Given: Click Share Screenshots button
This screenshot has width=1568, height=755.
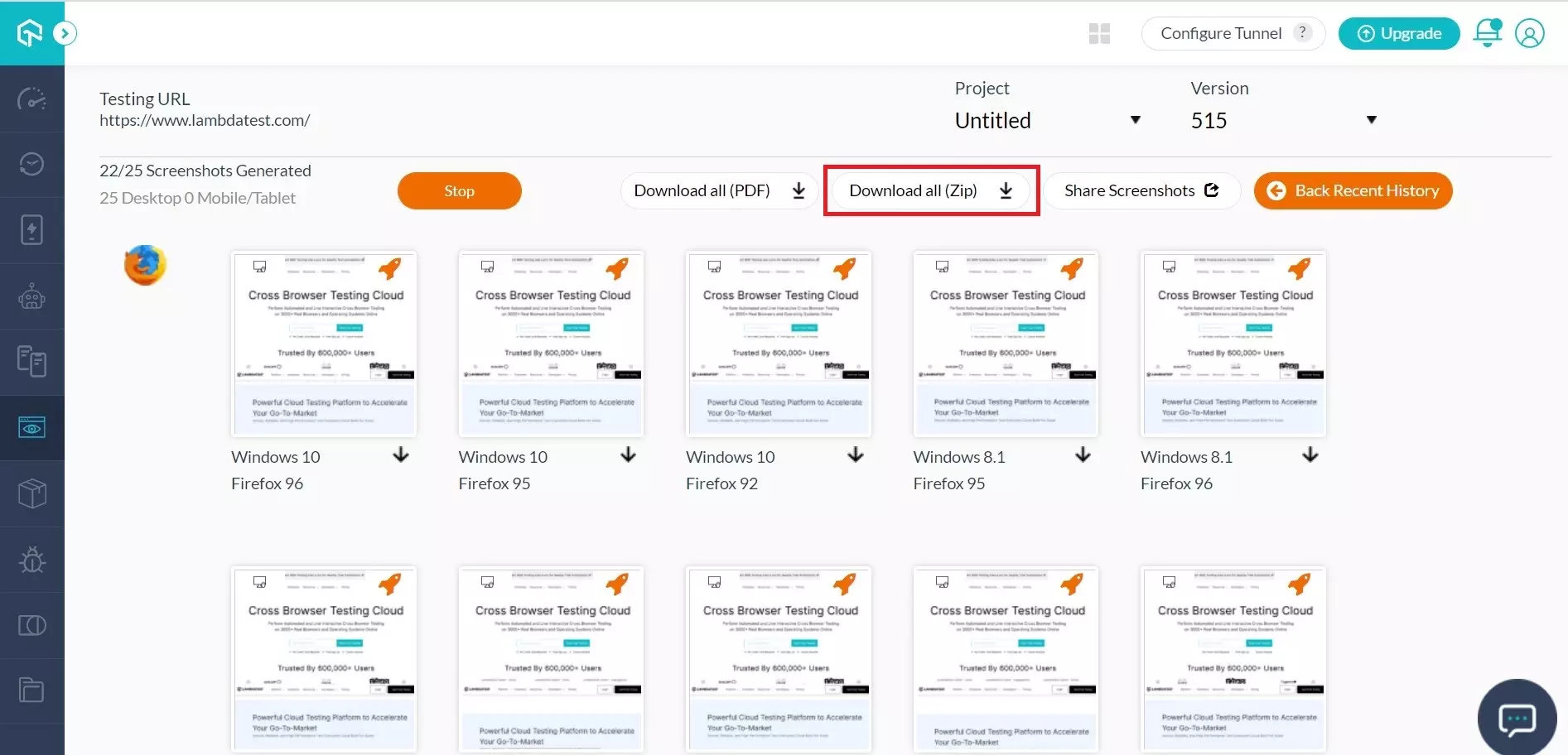Looking at the screenshot, I should 1141,191.
